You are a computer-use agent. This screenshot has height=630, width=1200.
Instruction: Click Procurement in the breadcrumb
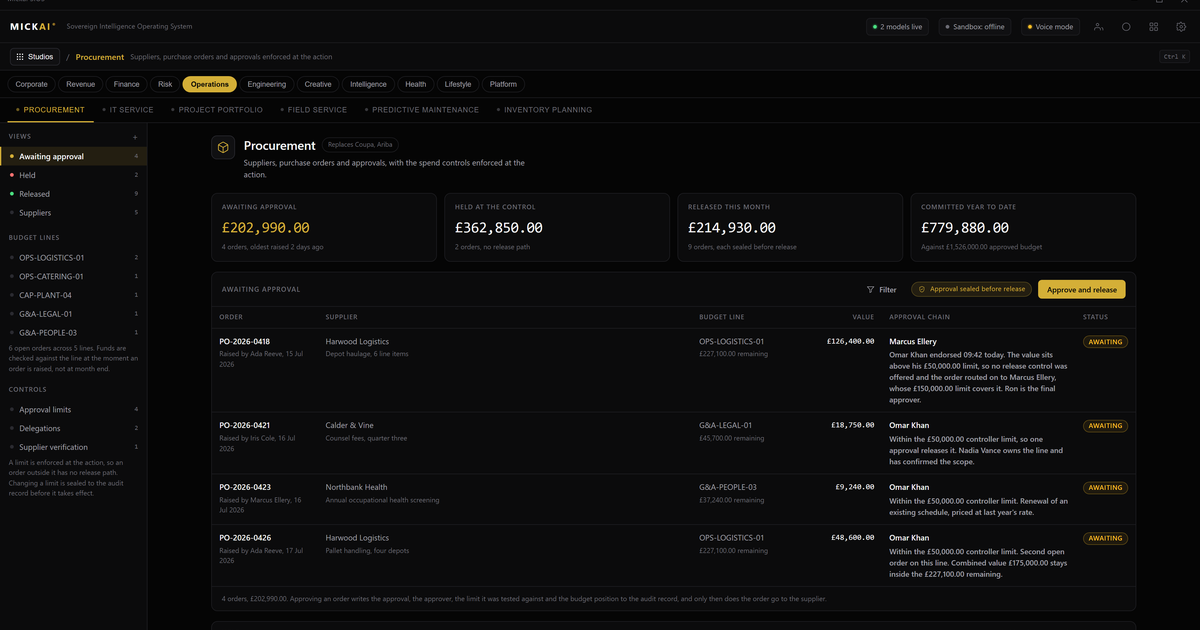click(x=100, y=57)
